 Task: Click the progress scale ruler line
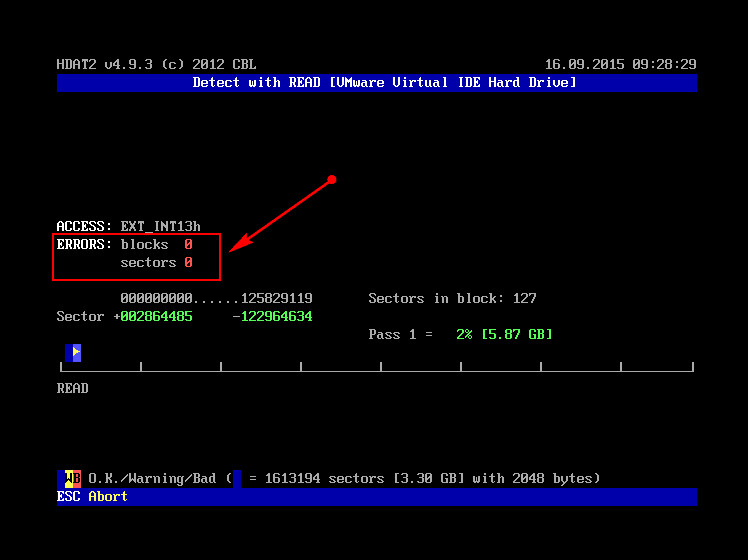pyautogui.click(x=376, y=370)
